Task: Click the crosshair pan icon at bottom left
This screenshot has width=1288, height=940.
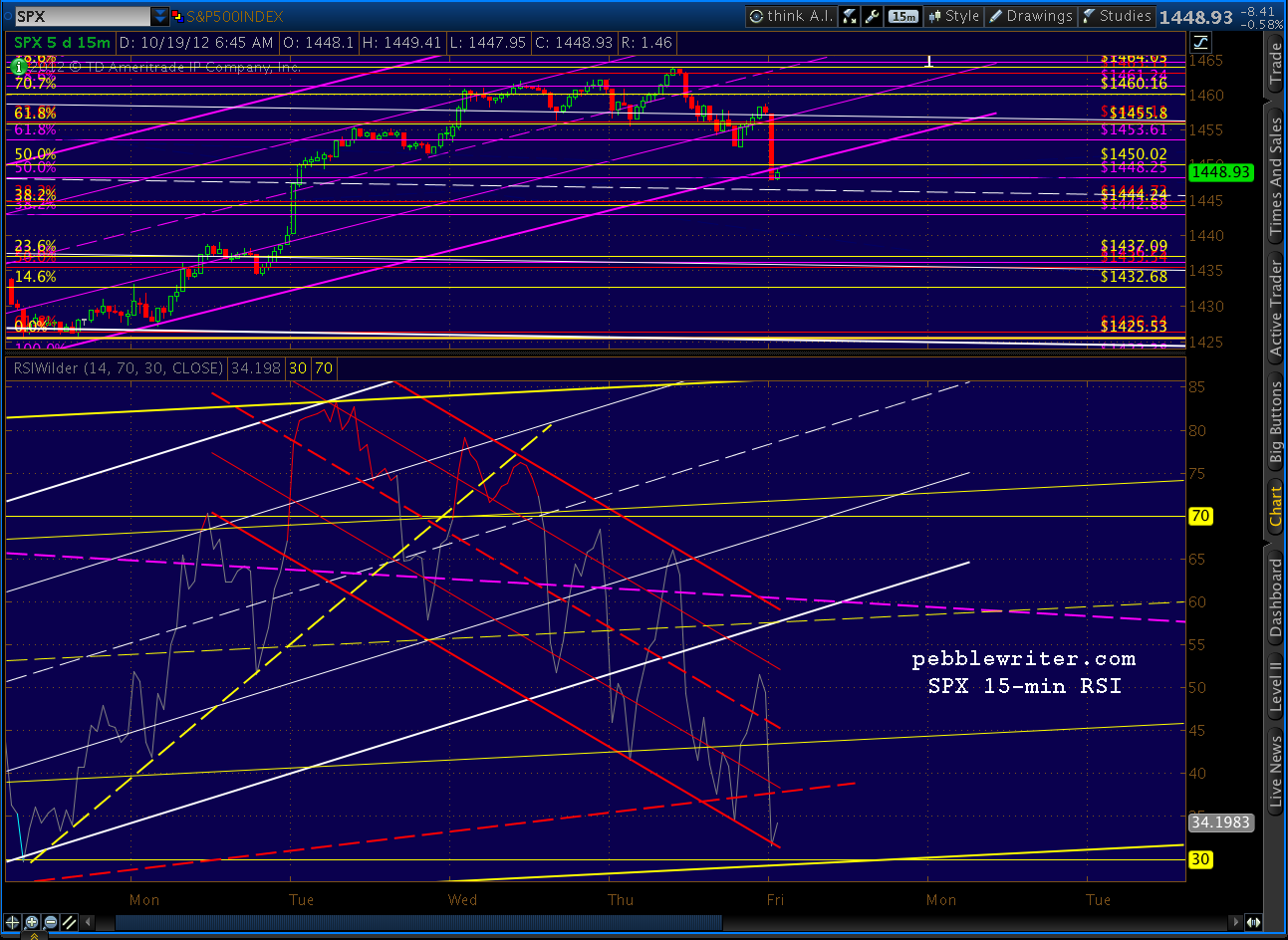Action: click(x=12, y=922)
